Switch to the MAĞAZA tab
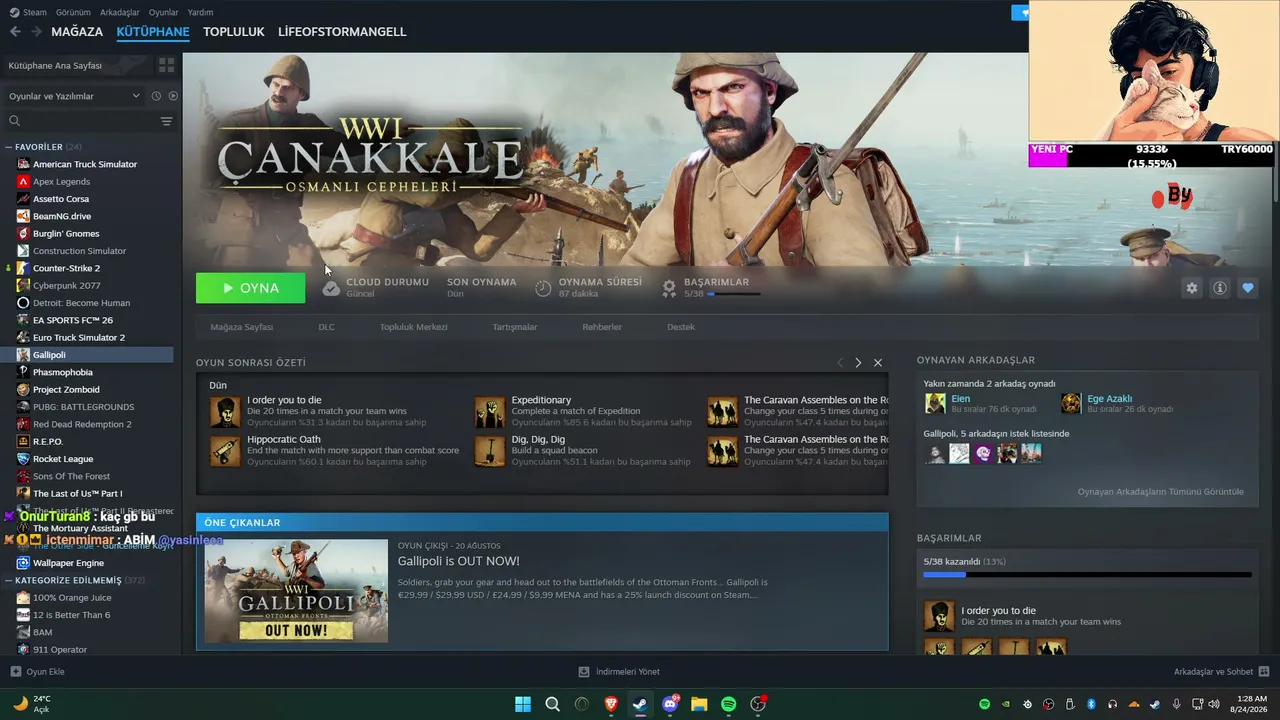 tap(77, 32)
